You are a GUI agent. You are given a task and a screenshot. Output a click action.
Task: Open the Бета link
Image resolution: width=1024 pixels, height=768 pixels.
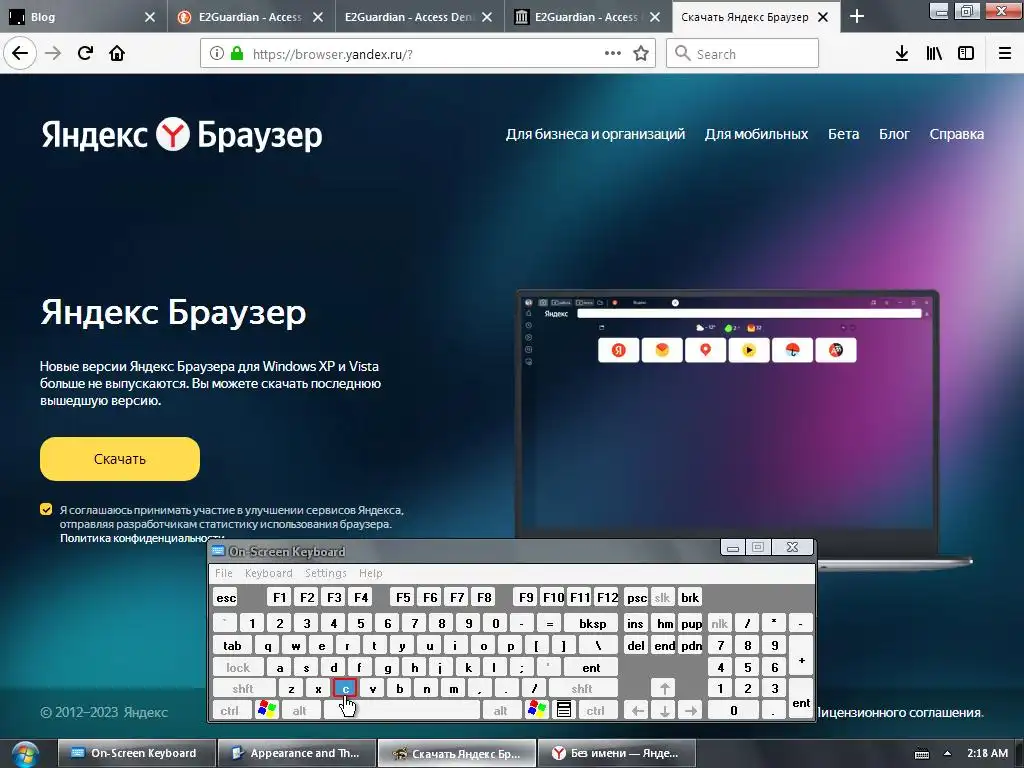(x=843, y=134)
